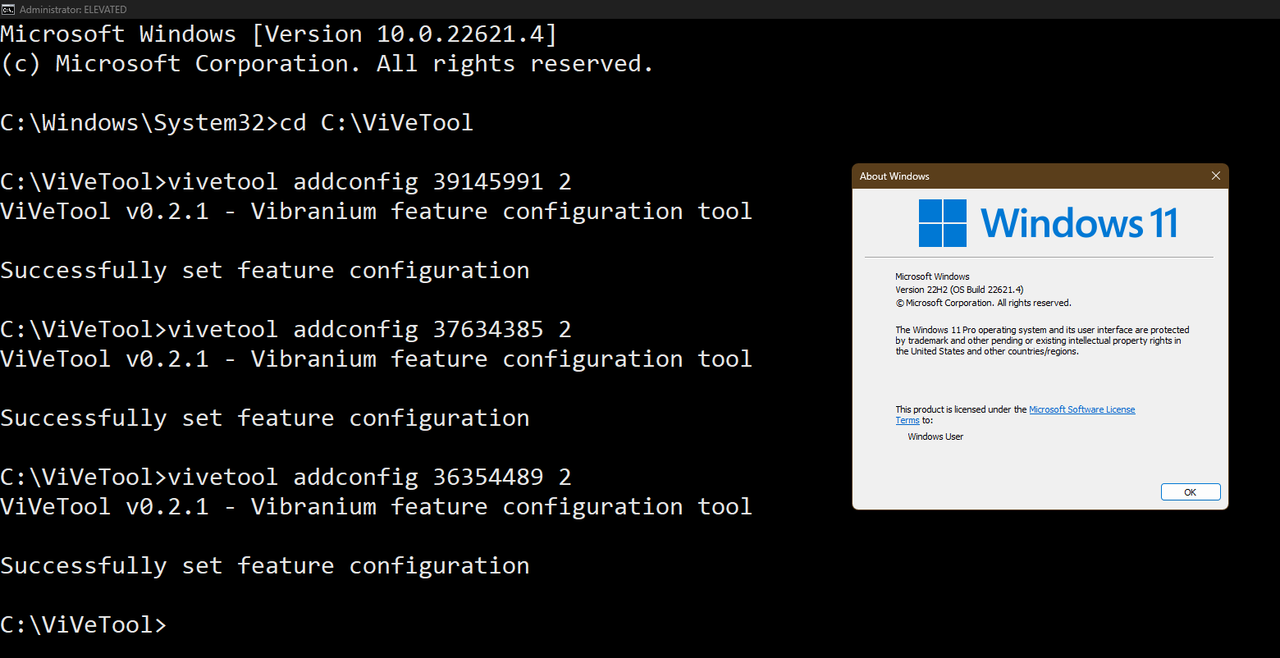Click 'Version 22H2 (OS Build 22621.4)' text

[959, 289]
